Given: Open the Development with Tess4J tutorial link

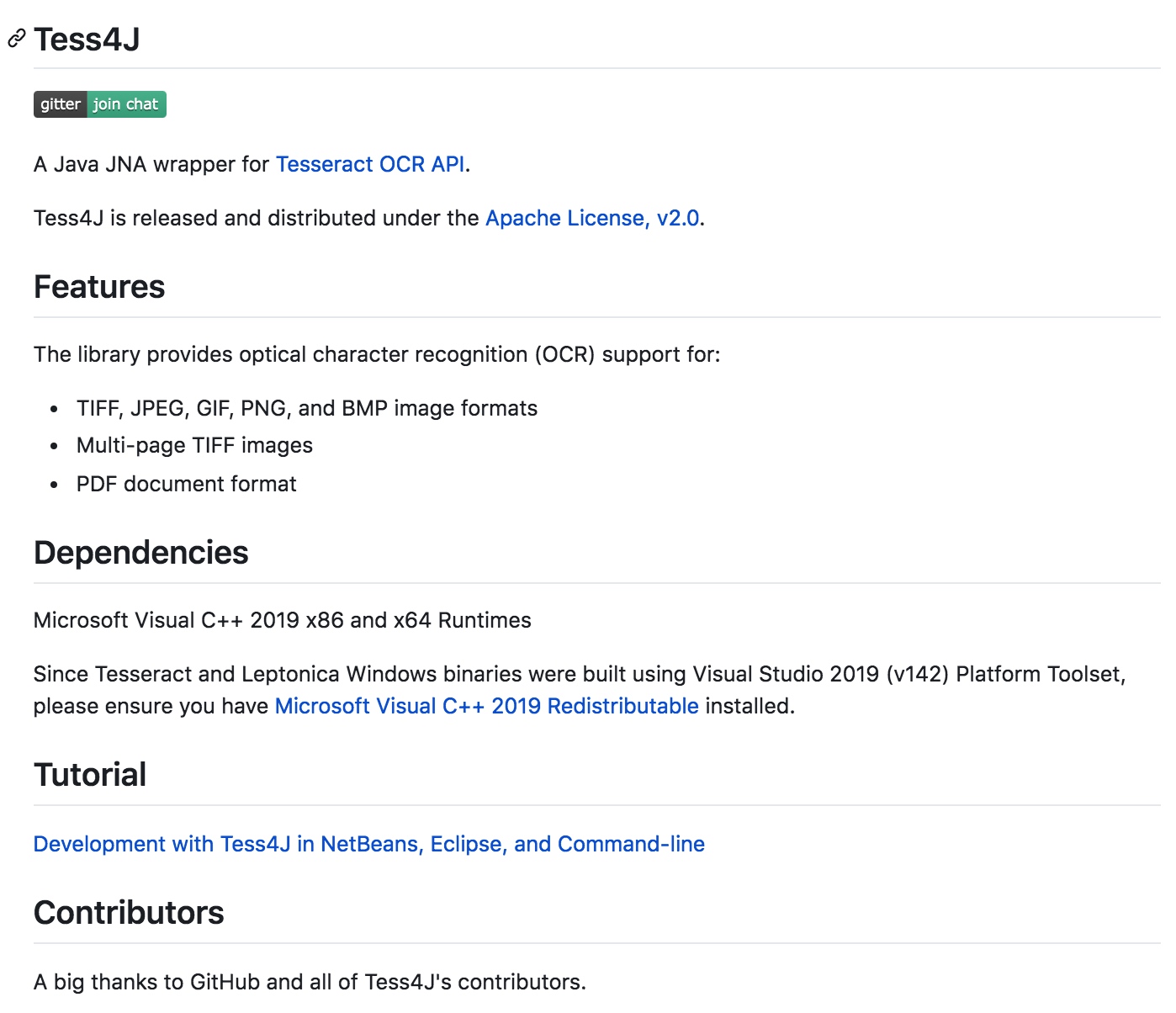Looking at the screenshot, I should 368,844.
